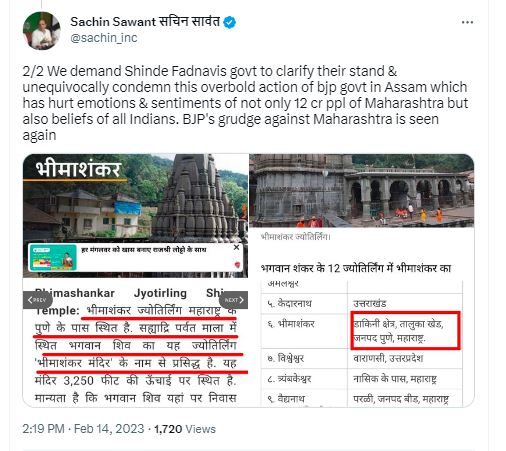
Task: Close the ad banner with the X
Action: (x=236, y=247)
